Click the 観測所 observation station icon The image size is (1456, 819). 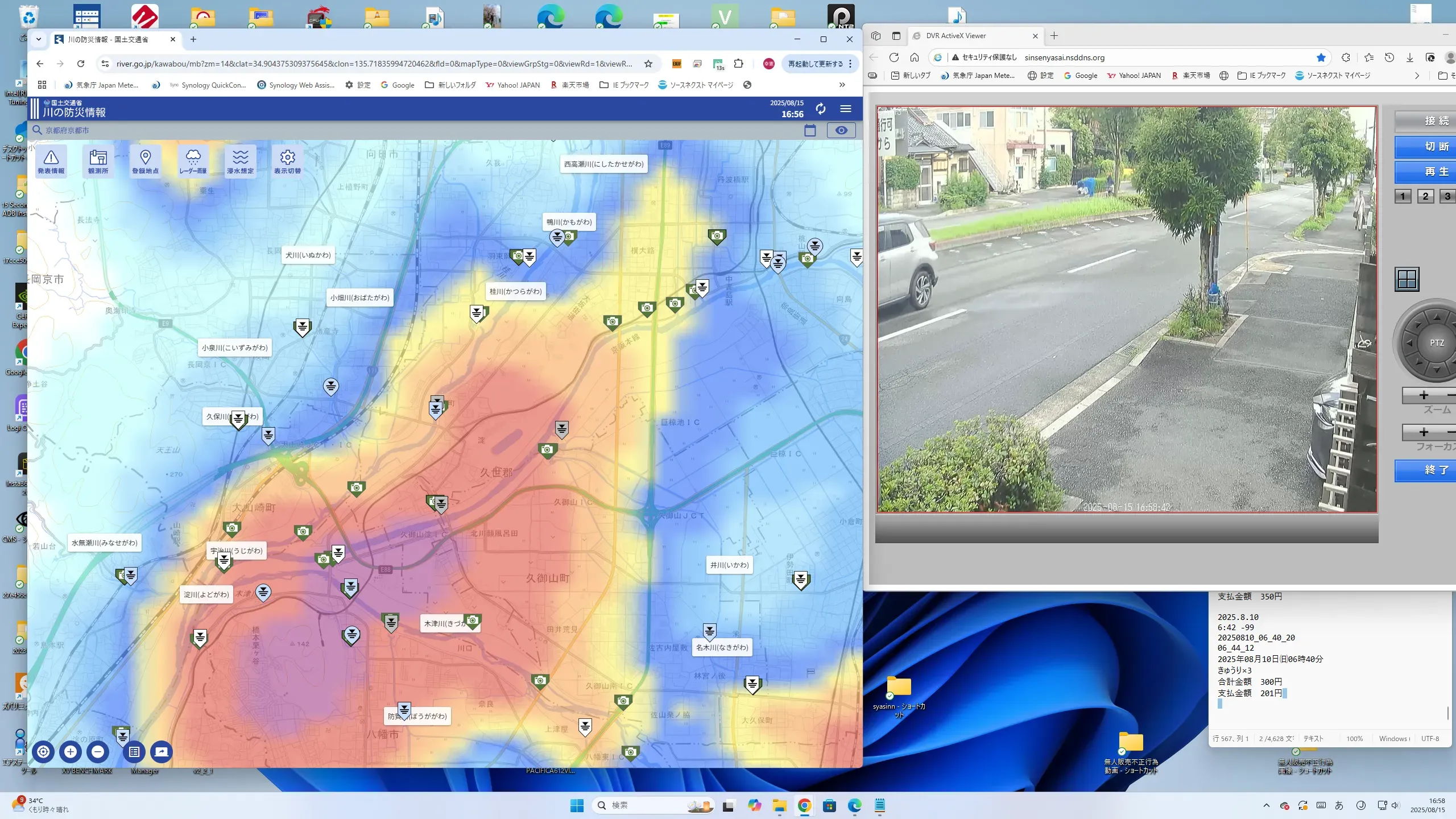pos(98,161)
